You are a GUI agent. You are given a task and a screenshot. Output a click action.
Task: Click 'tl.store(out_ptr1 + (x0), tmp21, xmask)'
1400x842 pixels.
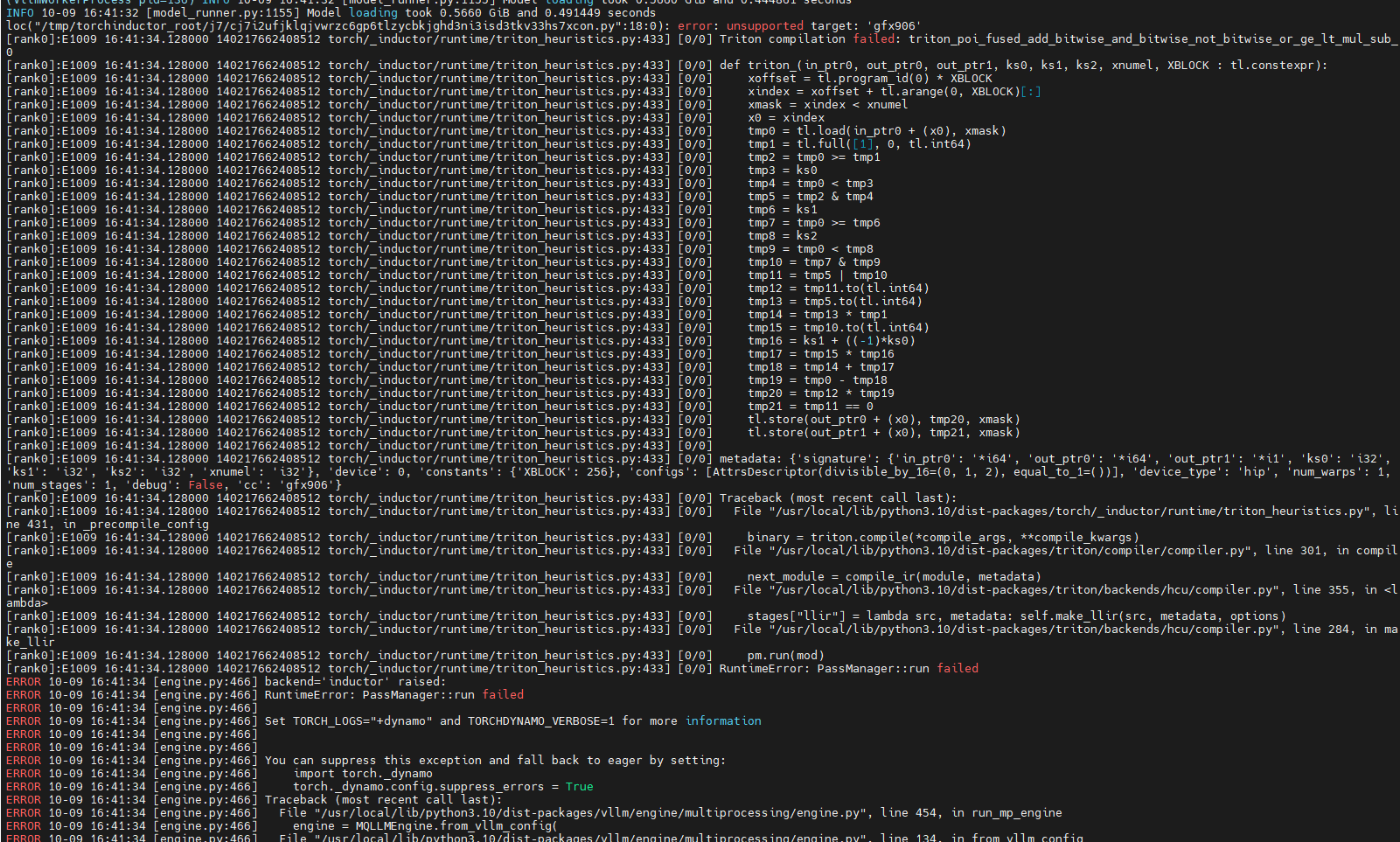(884, 433)
